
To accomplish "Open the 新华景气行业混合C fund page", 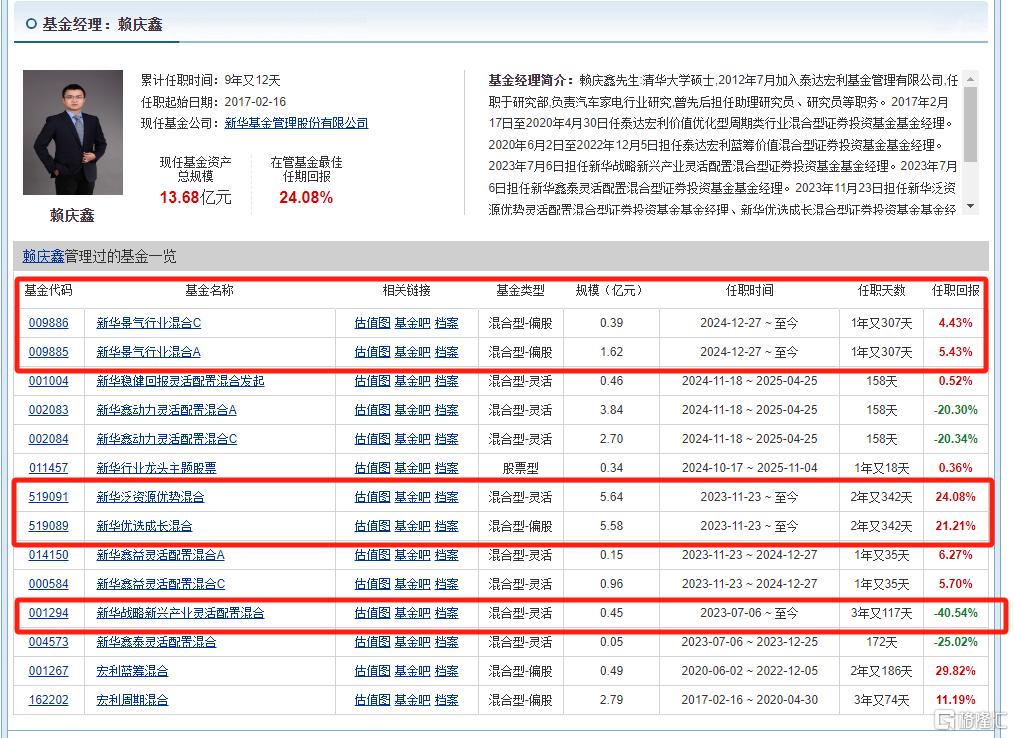I will [149, 323].
